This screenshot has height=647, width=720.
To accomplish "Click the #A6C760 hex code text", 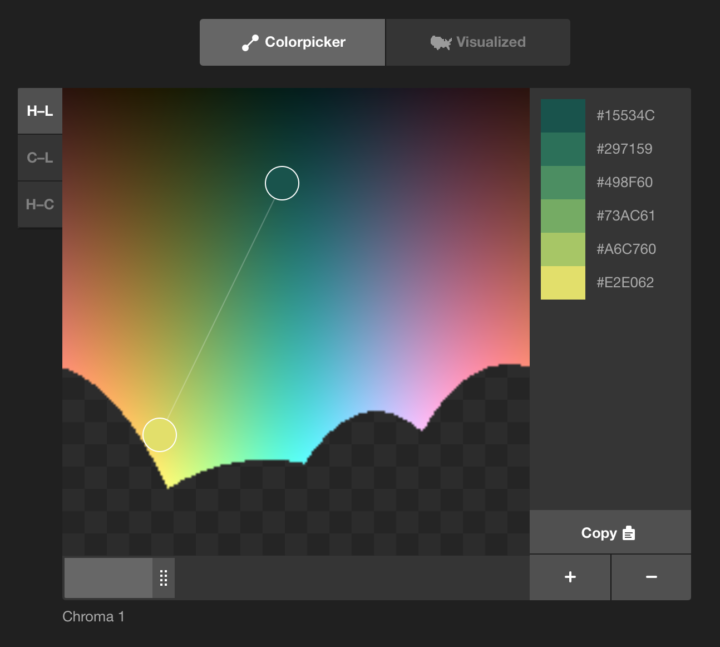I will [x=626, y=249].
